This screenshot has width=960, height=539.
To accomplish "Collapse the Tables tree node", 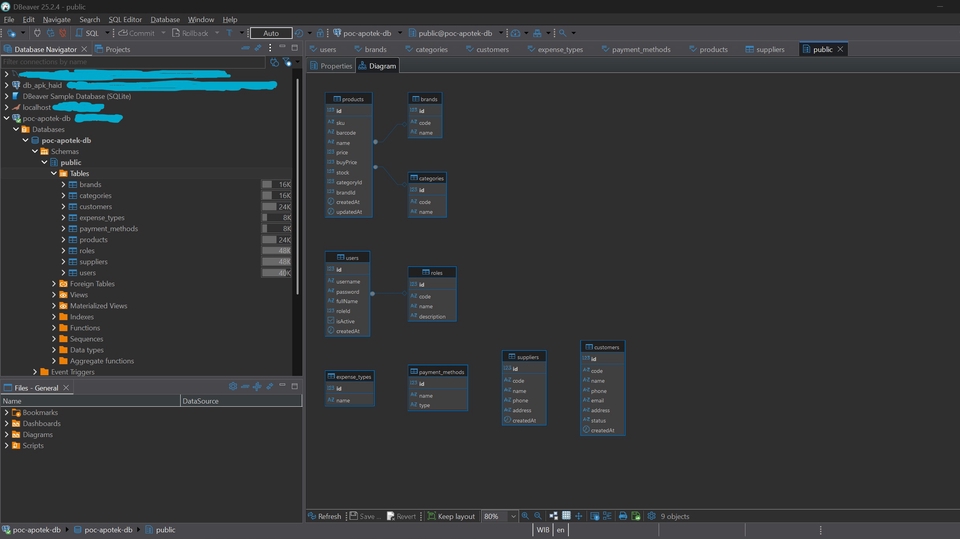I will click(54, 174).
